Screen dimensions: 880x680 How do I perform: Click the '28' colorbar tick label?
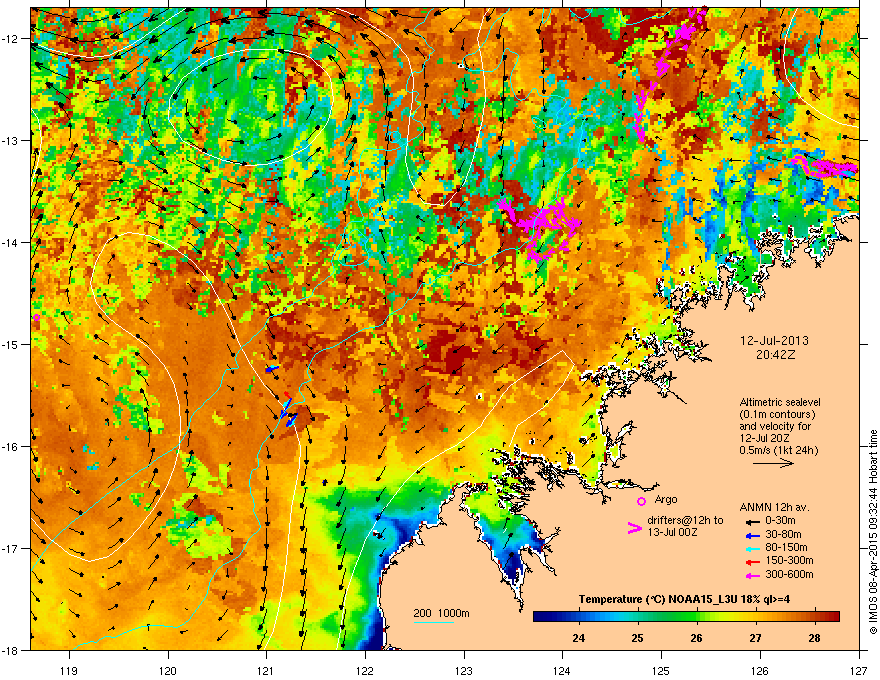(x=814, y=638)
